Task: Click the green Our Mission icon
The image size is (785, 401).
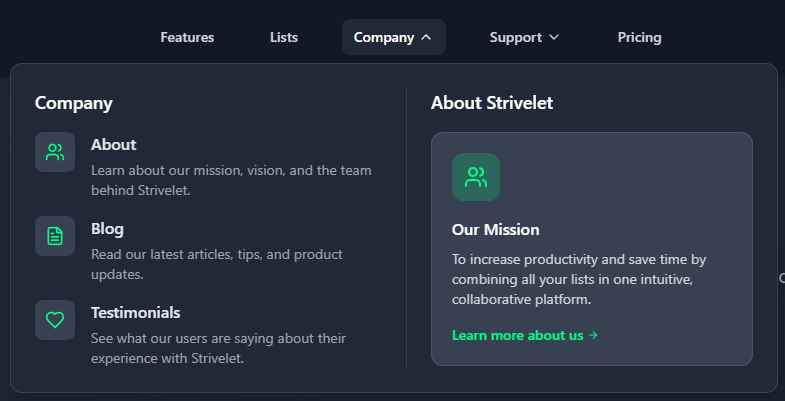Action: click(476, 177)
